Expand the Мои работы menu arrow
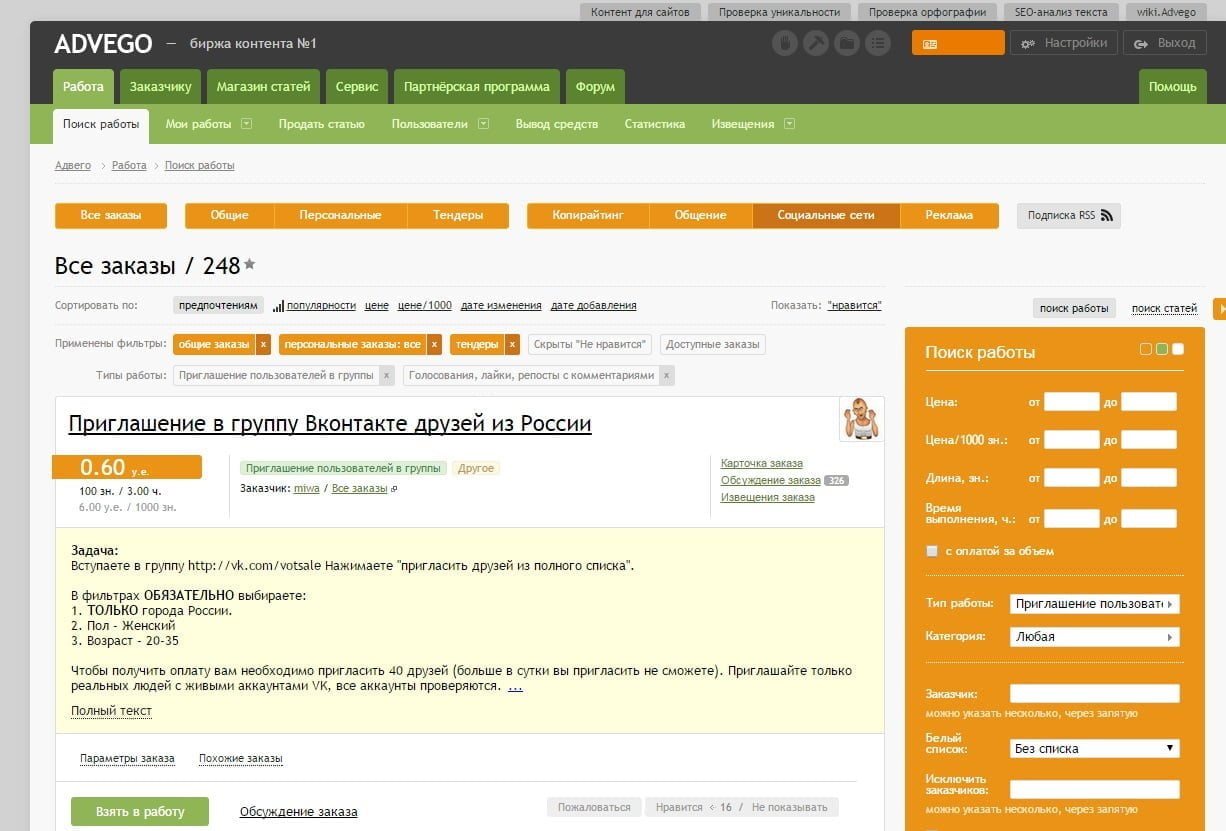This screenshot has width=1226, height=831. (x=246, y=124)
